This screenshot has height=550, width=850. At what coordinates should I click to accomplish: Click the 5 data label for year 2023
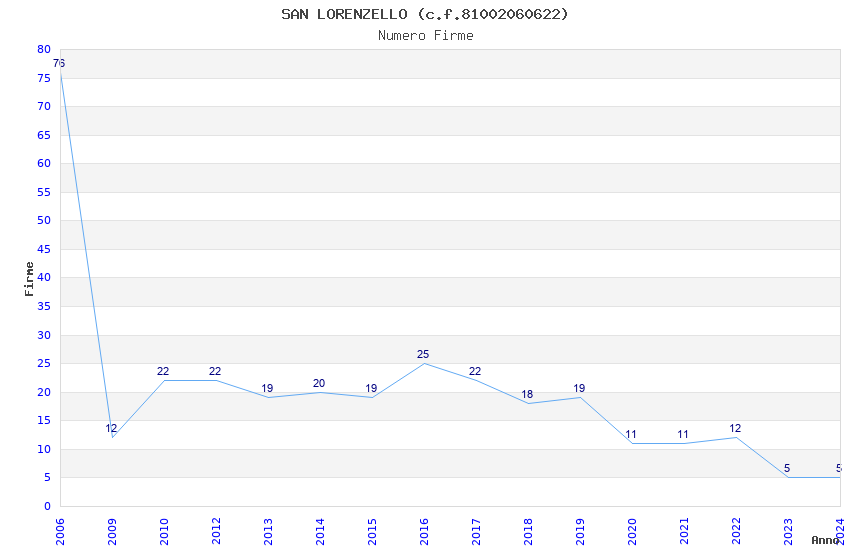787,469
